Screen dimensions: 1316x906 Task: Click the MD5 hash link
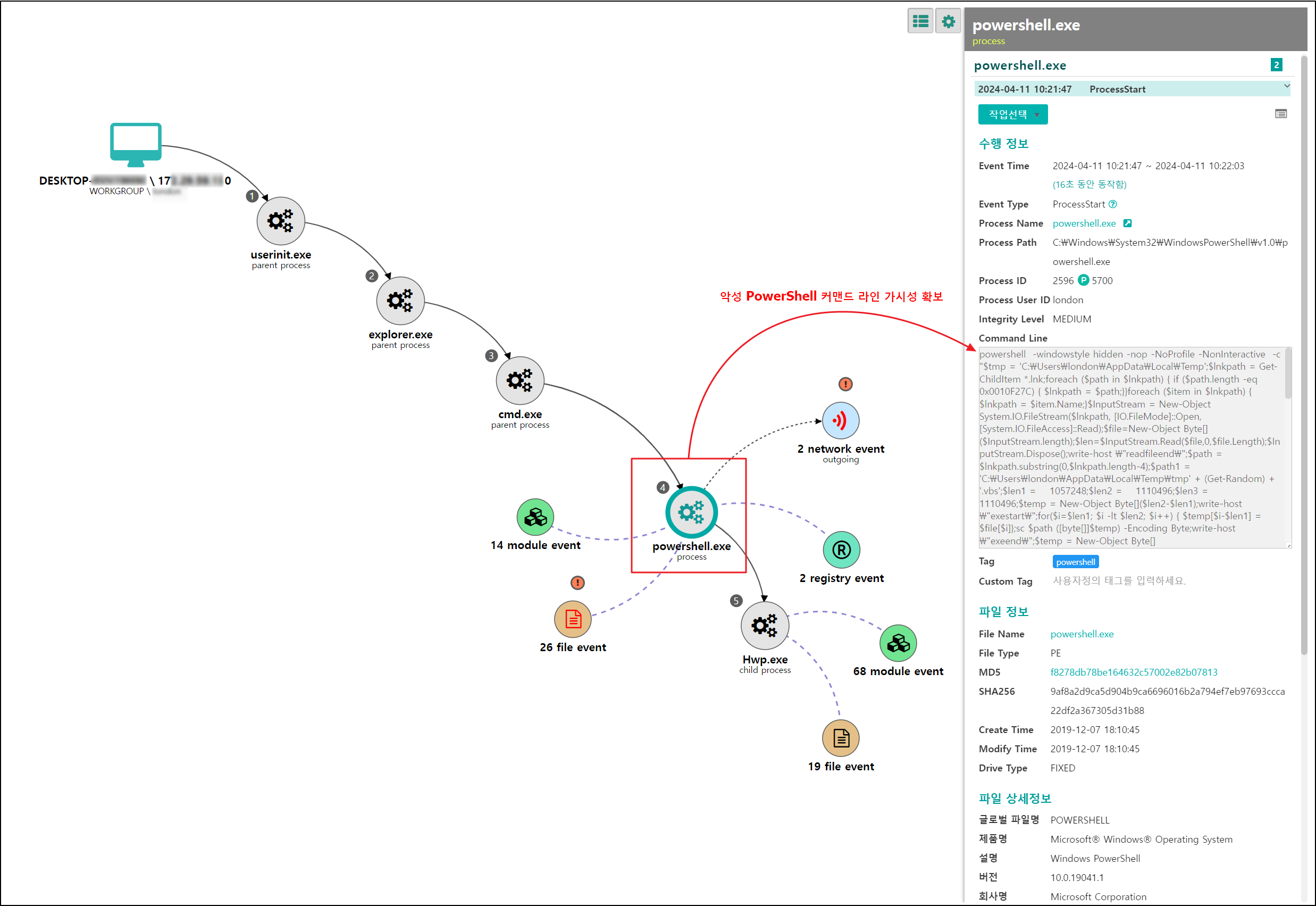click(x=1133, y=672)
